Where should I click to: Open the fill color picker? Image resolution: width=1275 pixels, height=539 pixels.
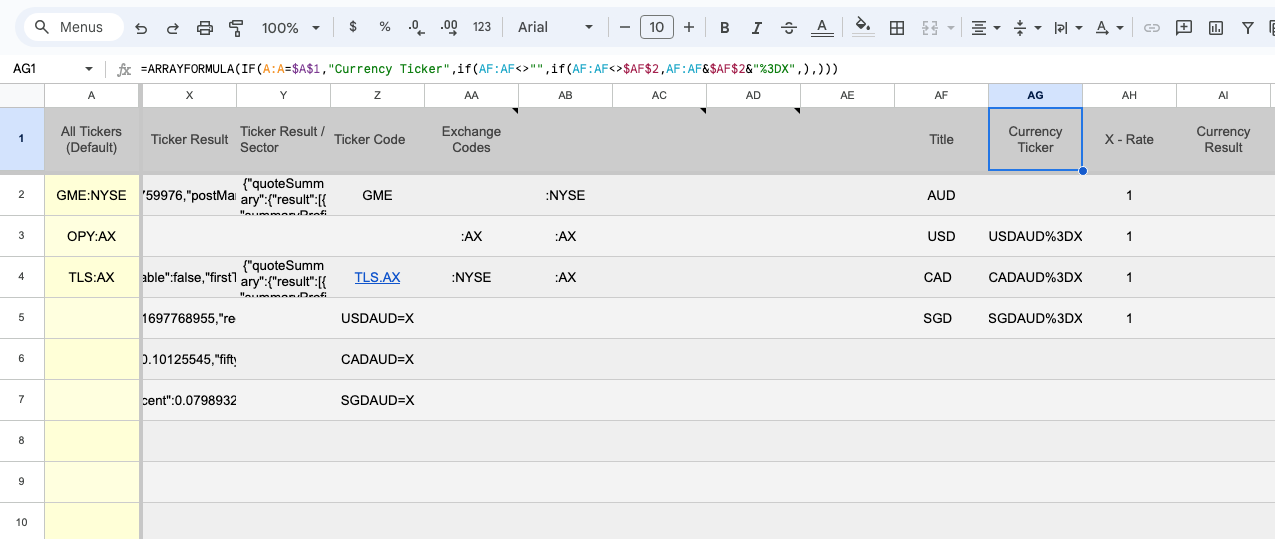coord(863,28)
